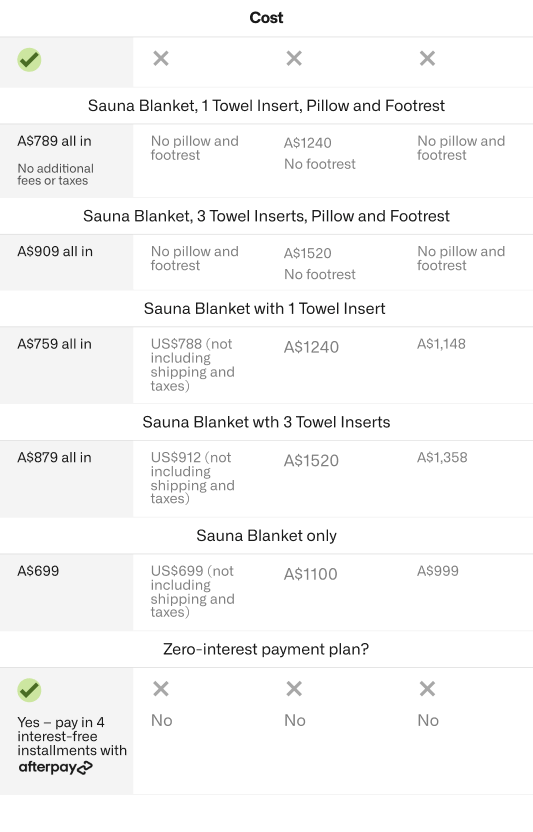Viewport: 533px width, 832px height.
Task: Click the first X icon under Cost
Action: pyautogui.click(x=161, y=58)
